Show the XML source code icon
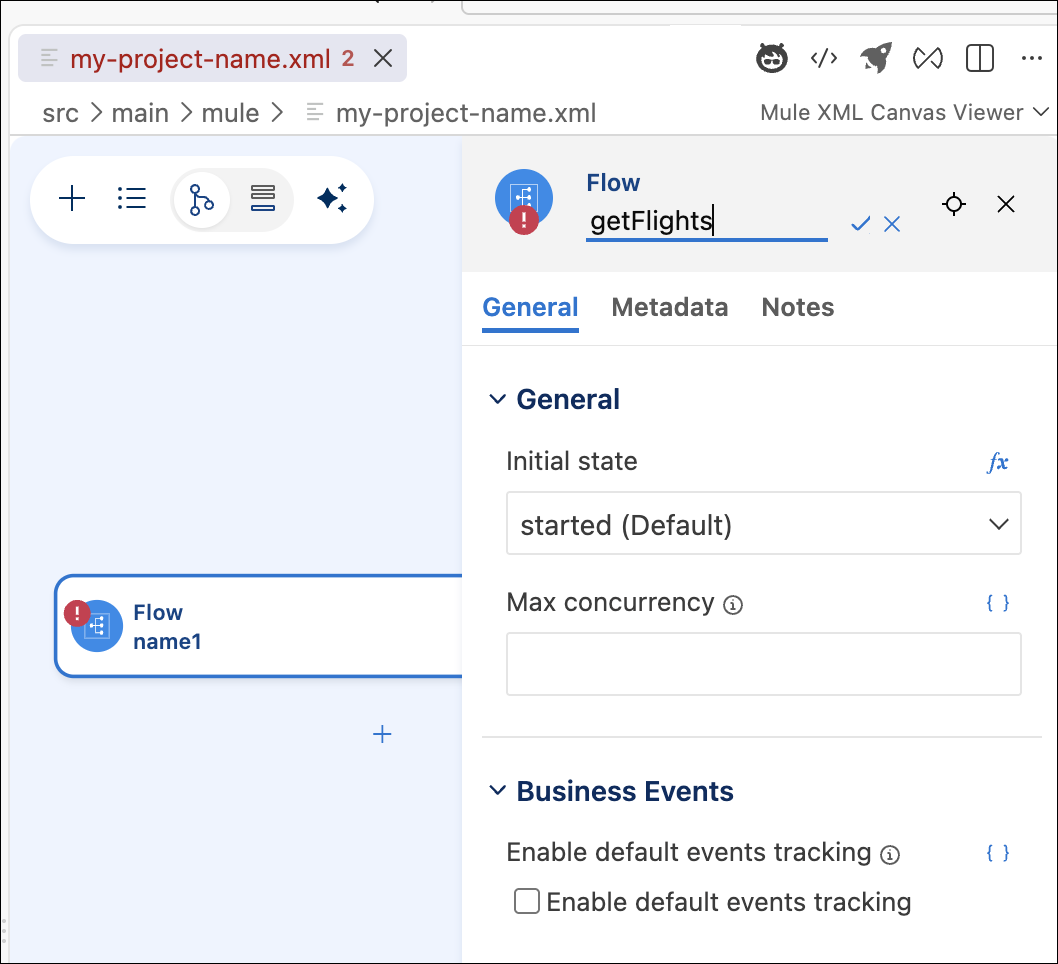 tap(824, 59)
